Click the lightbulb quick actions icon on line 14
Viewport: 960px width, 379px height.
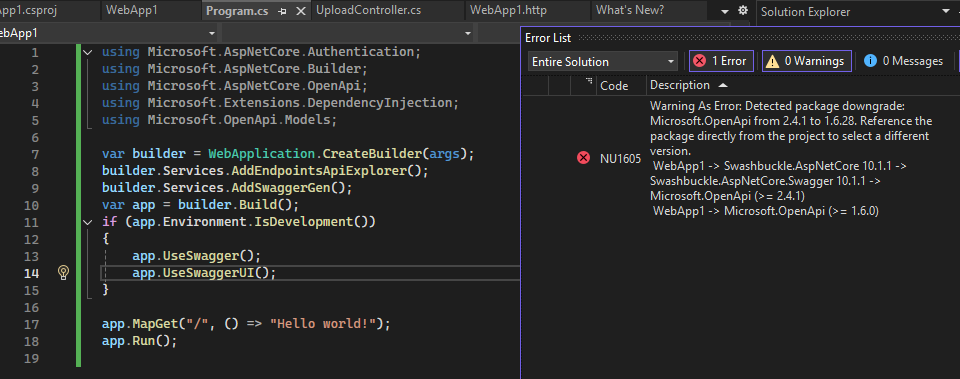tap(63, 272)
